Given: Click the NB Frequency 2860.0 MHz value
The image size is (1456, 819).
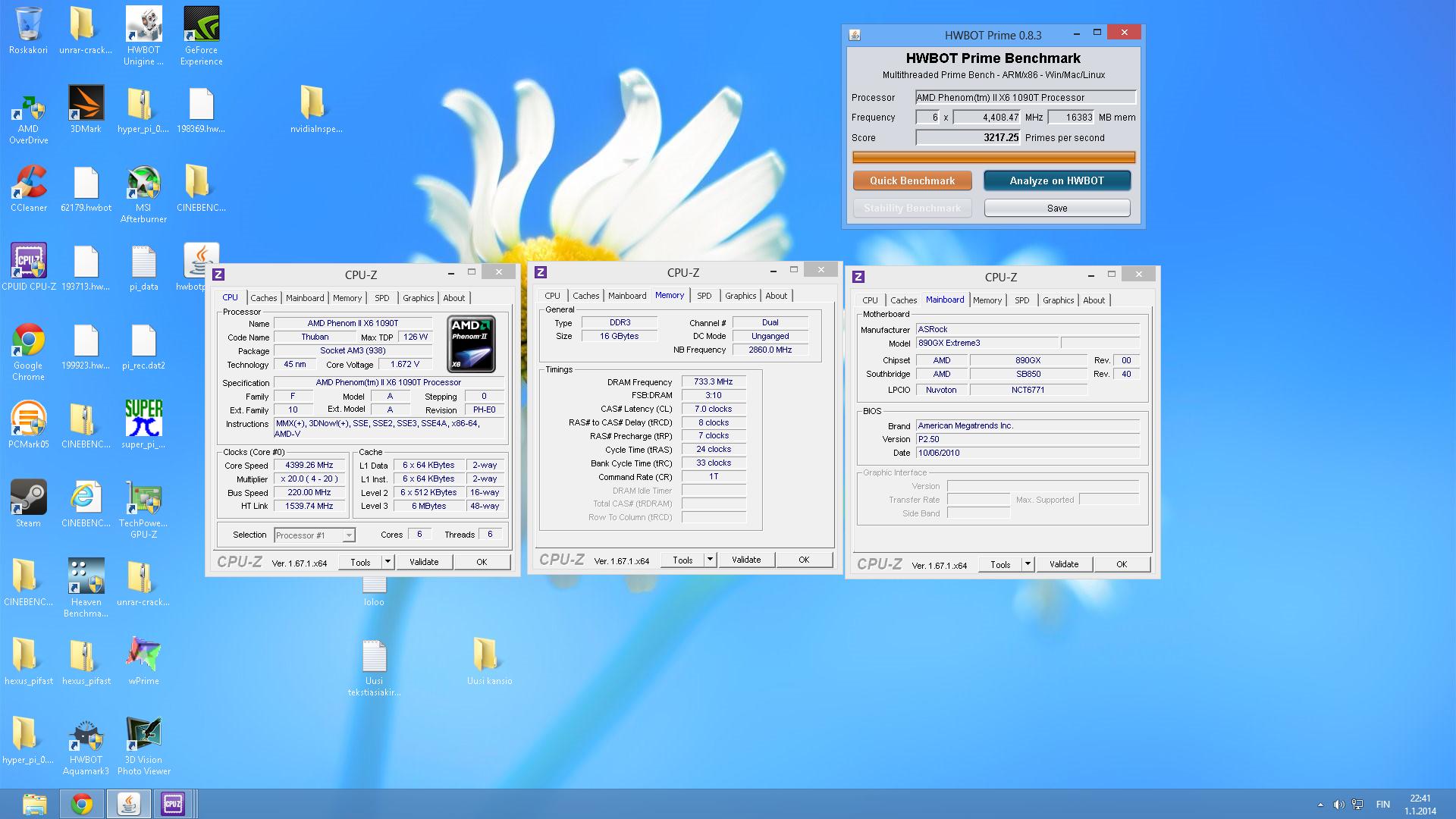Looking at the screenshot, I should (770, 350).
